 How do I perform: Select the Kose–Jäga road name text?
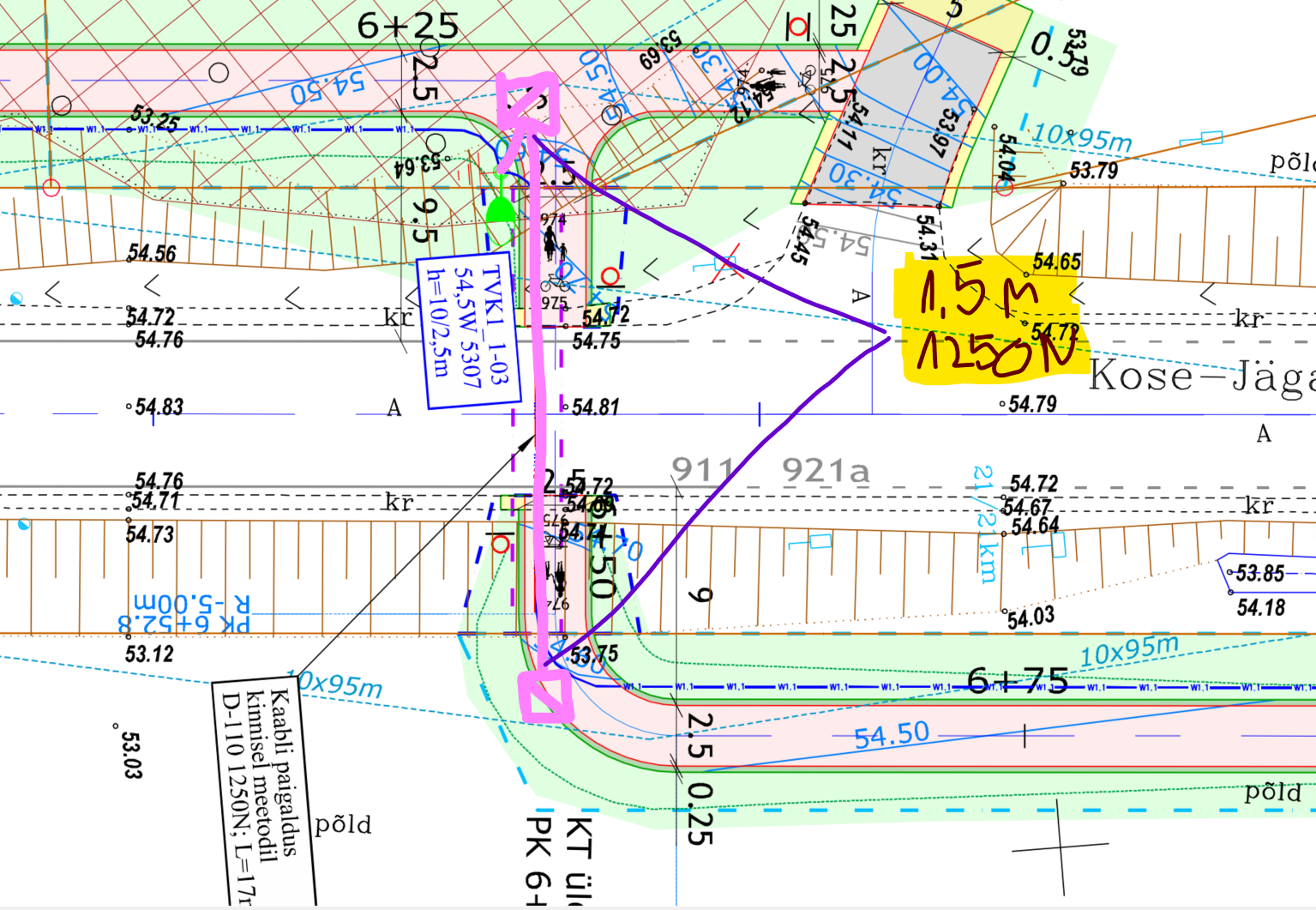pos(1200,377)
